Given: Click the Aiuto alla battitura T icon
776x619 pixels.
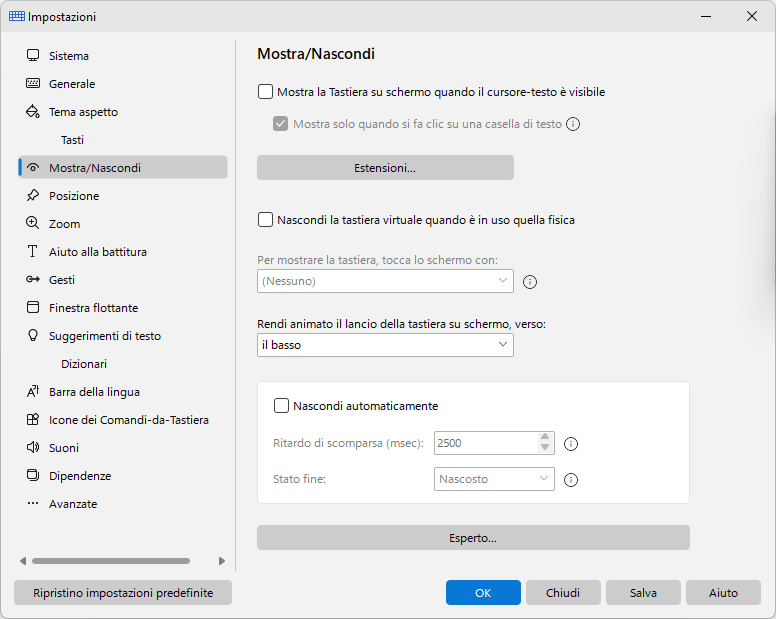Looking at the screenshot, I should [x=33, y=251].
